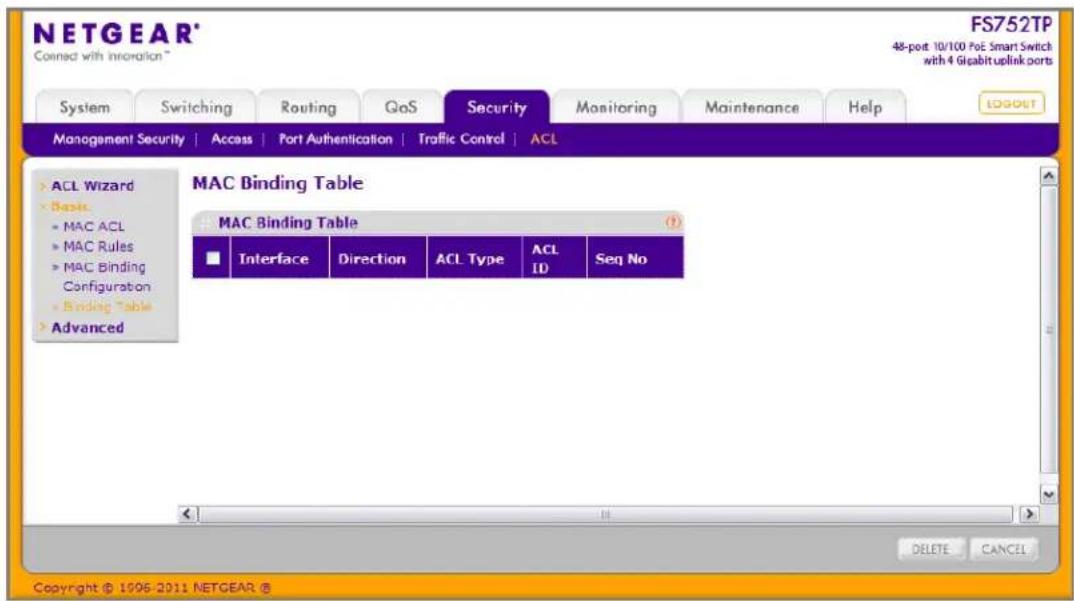Click the vertical scrollbar thumb
Screen dimensions: 1074x601
point(1049,330)
